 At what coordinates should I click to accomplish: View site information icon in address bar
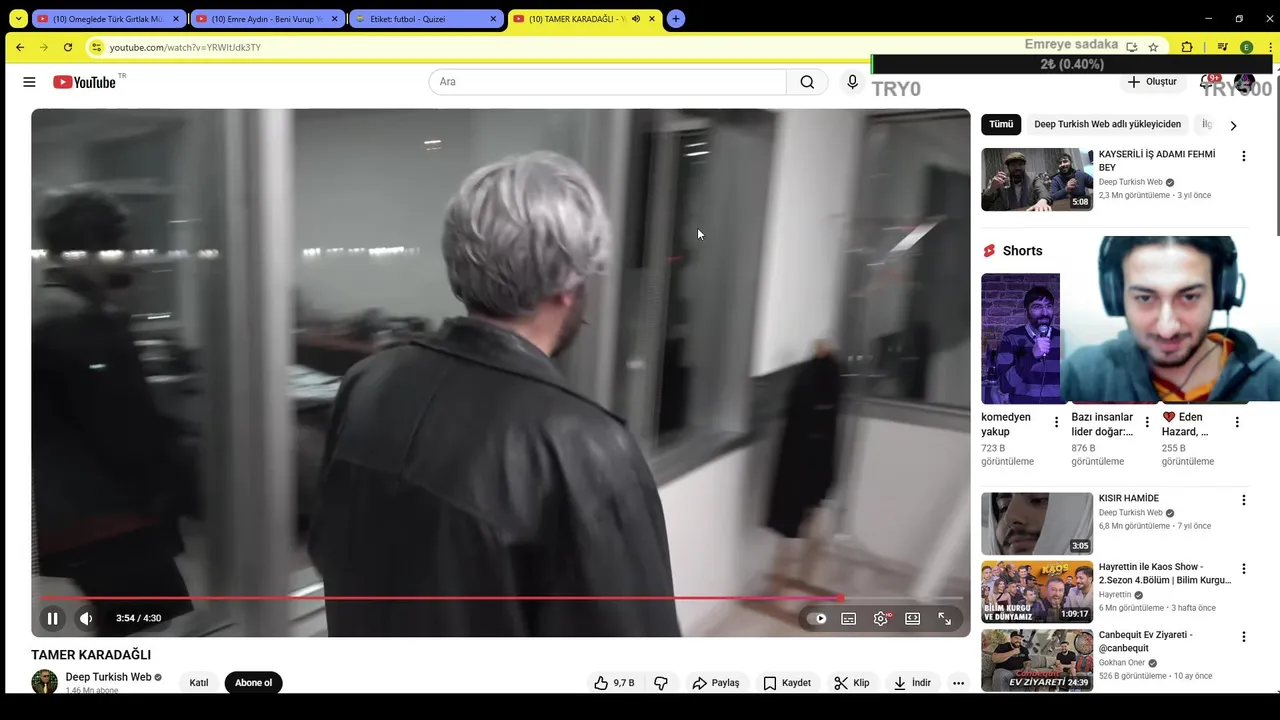click(96, 47)
